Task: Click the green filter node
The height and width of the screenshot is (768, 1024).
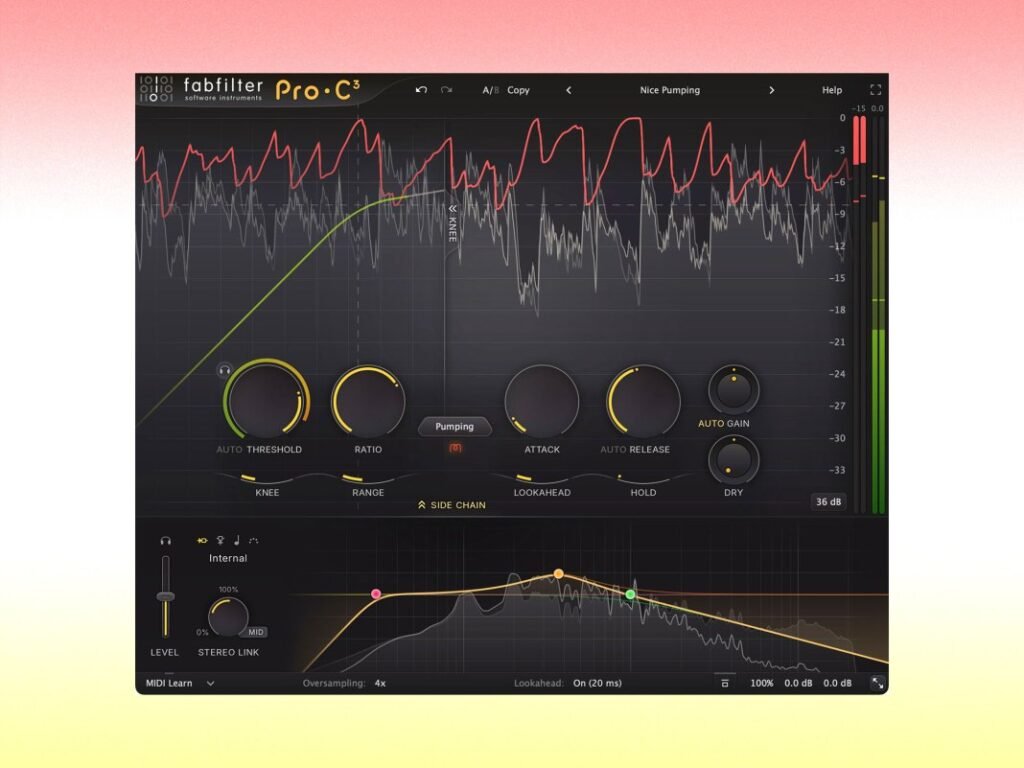Action: point(630,594)
